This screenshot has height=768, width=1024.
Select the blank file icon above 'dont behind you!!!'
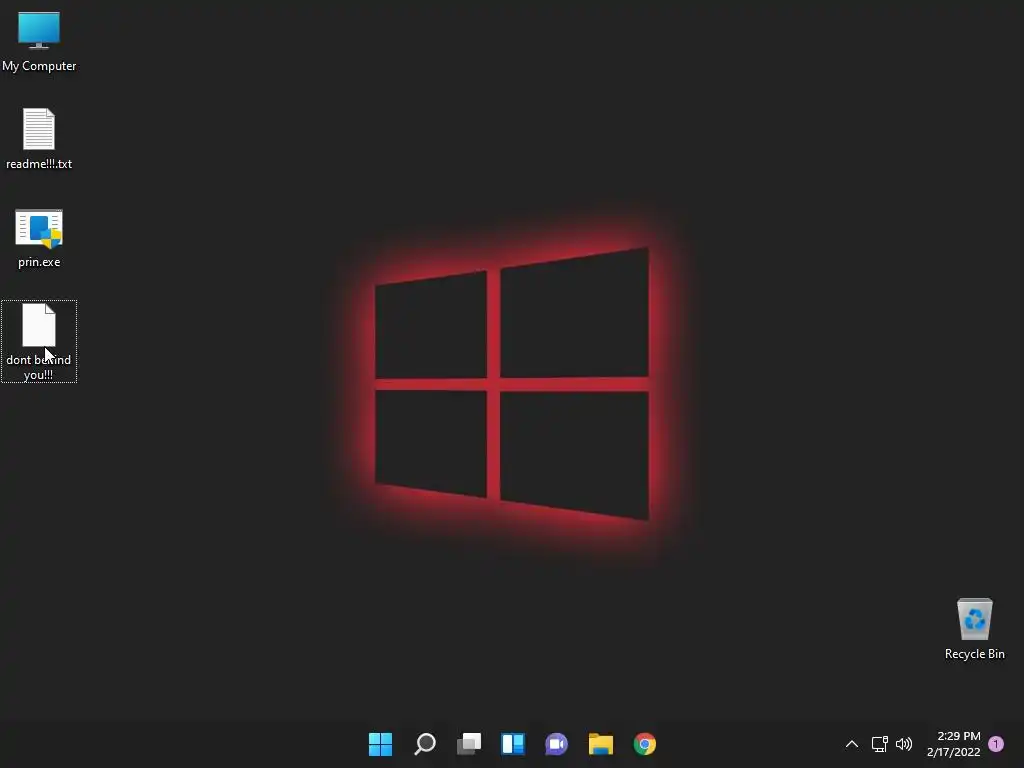(x=39, y=325)
